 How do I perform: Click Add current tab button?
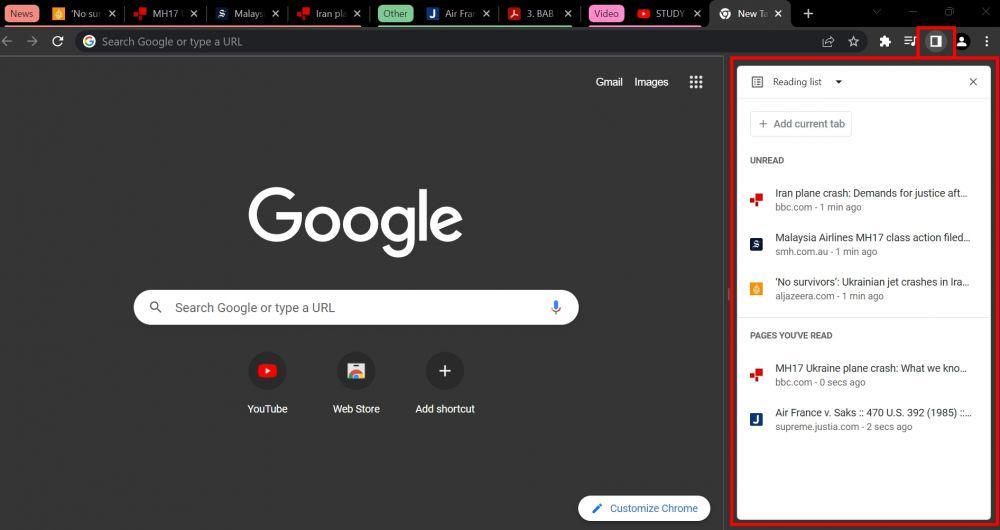pos(801,124)
